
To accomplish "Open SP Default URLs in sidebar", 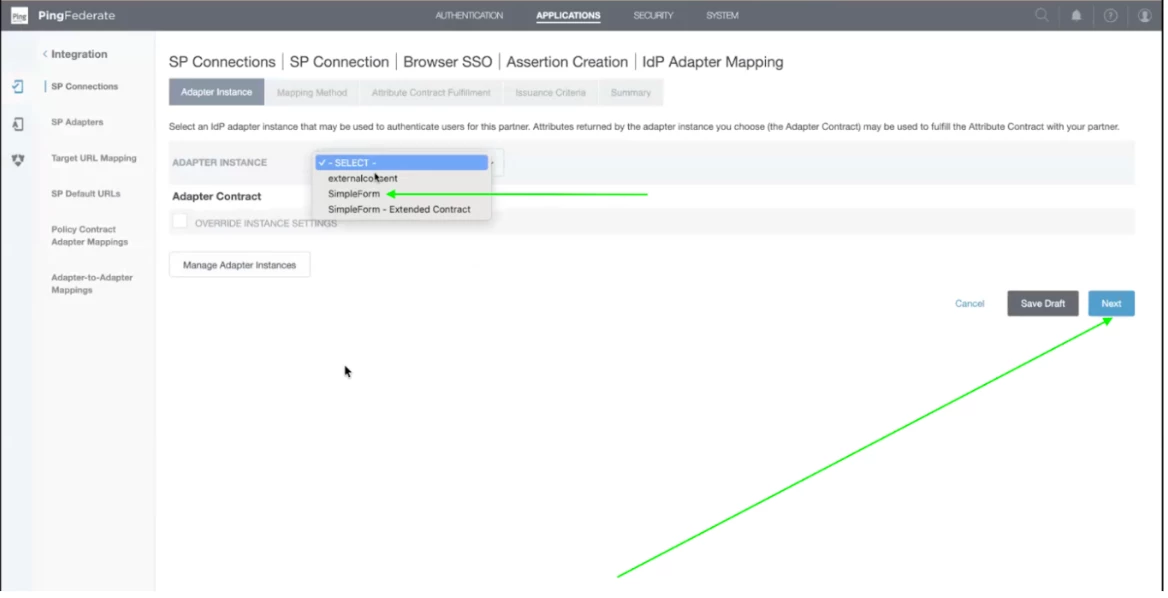I will (x=85, y=194).
